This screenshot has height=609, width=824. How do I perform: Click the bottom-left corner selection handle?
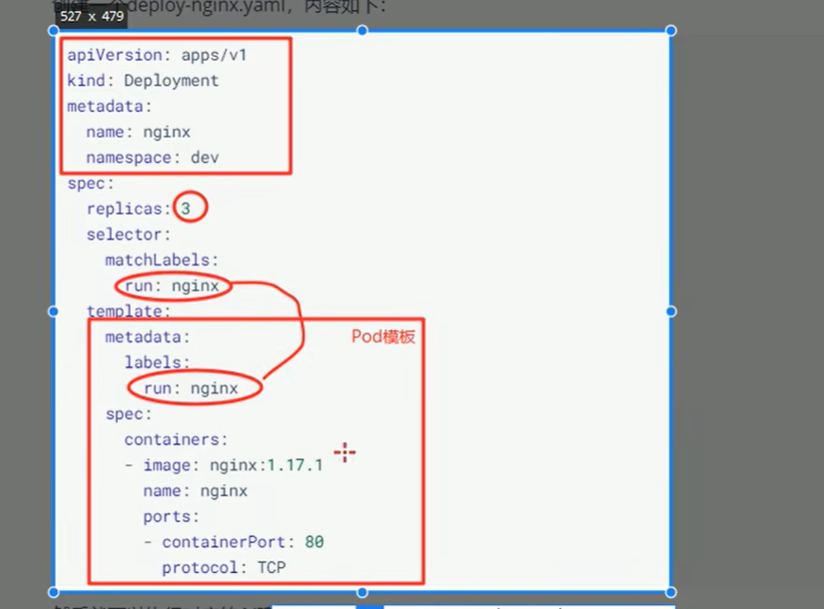[x=53, y=593]
